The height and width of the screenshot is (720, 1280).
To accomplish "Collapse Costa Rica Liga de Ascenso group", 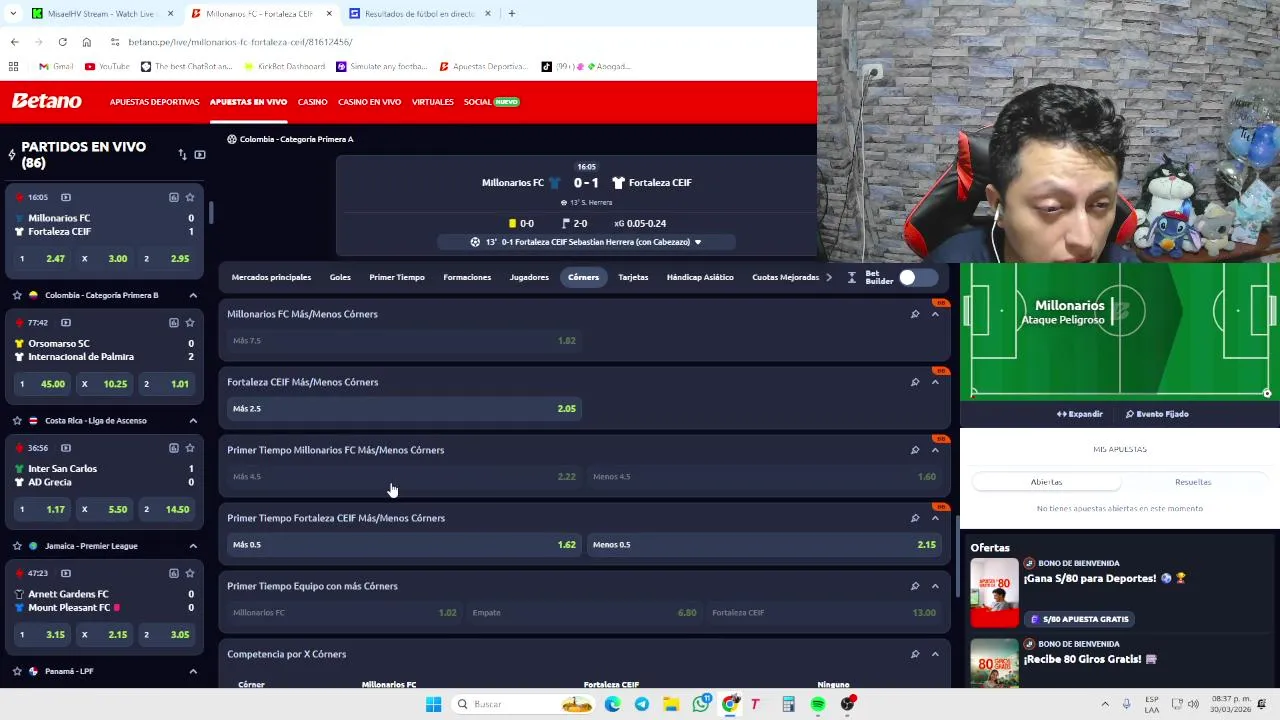I will pyautogui.click(x=193, y=420).
